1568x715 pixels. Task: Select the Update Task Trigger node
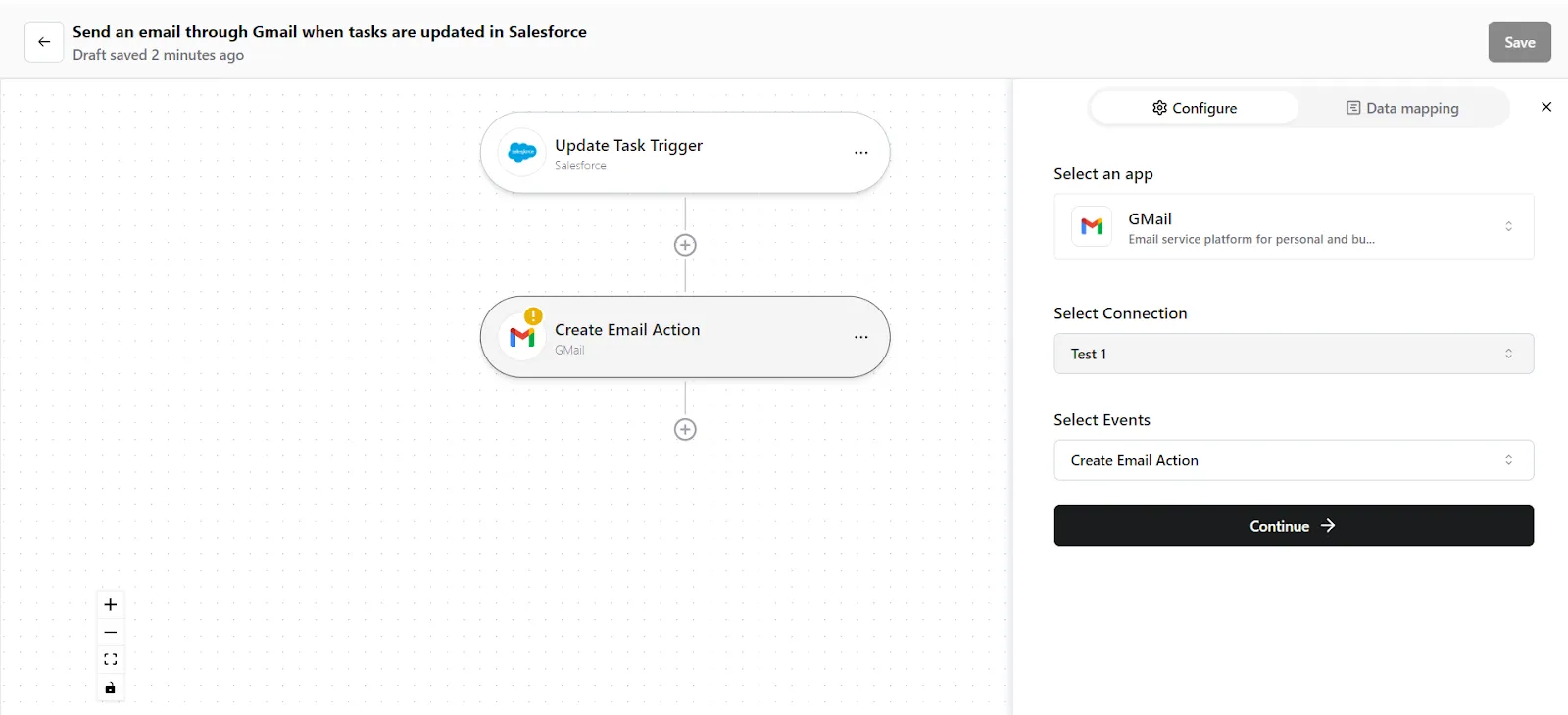[685, 153]
